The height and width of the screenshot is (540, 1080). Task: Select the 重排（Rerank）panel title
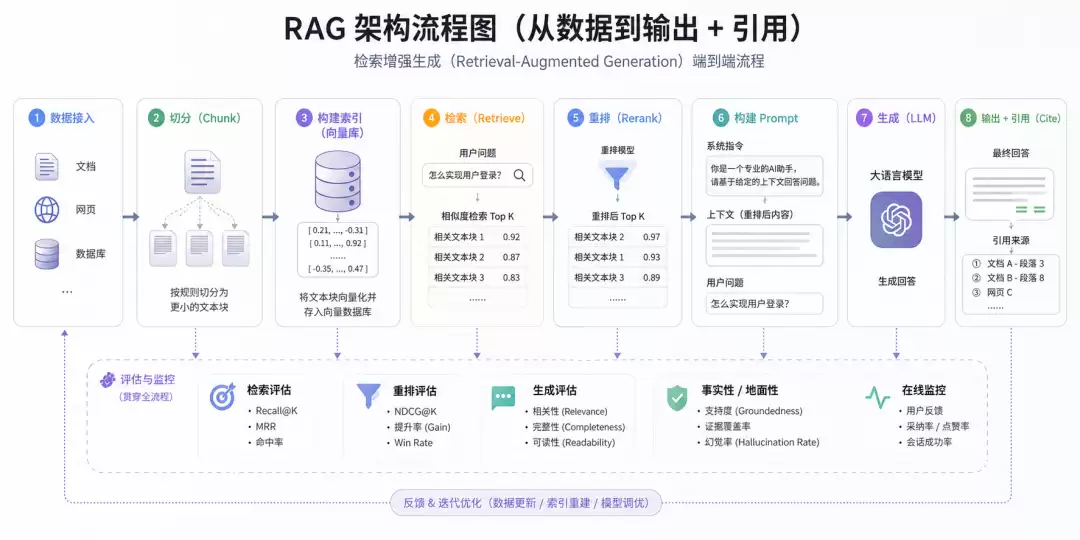pyautogui.click(x=625, y=118)
